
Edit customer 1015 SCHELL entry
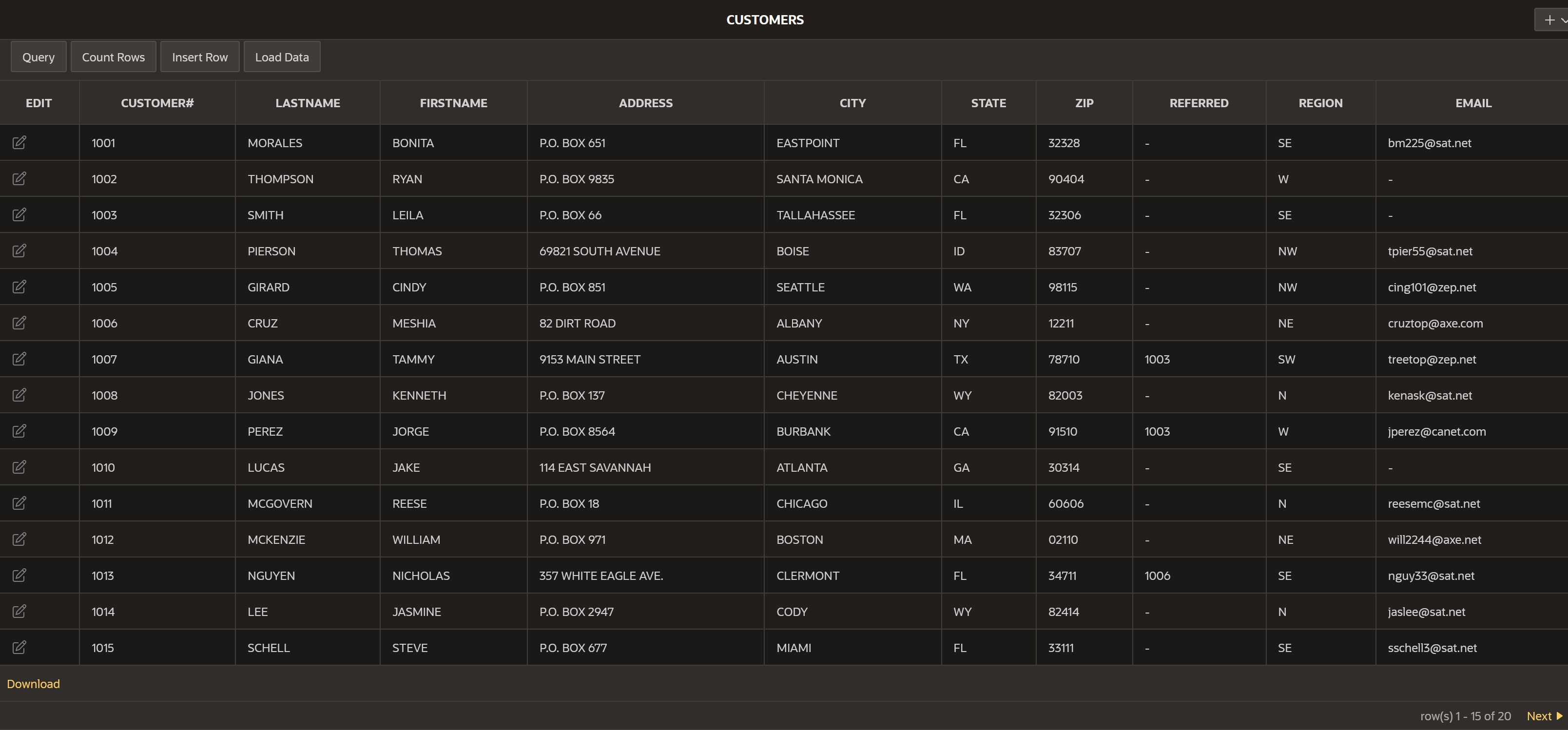[19, 647]
